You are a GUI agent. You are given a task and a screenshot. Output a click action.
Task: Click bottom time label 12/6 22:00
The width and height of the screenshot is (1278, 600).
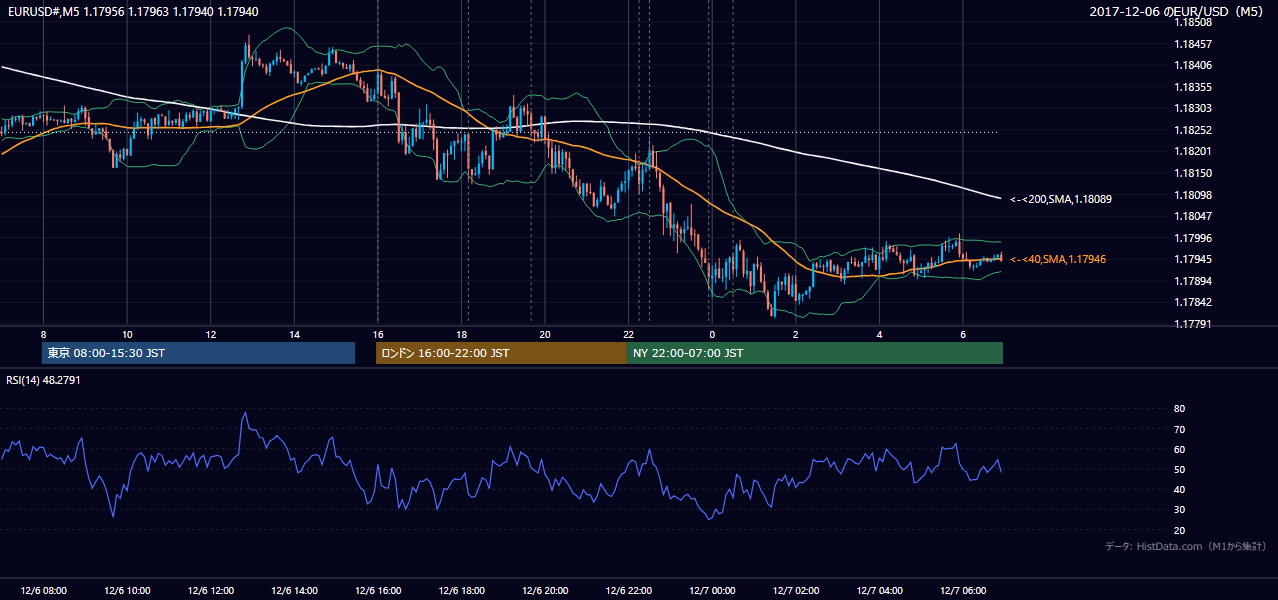629,590
